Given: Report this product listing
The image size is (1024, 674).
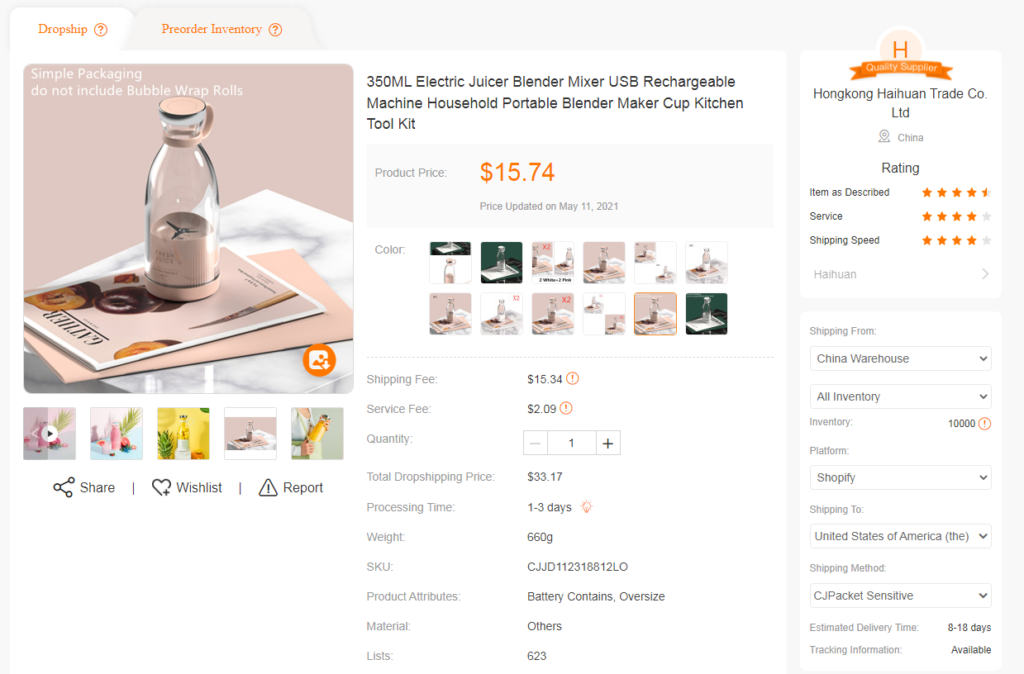Looking at the screenshot, I should pos(291,487).
